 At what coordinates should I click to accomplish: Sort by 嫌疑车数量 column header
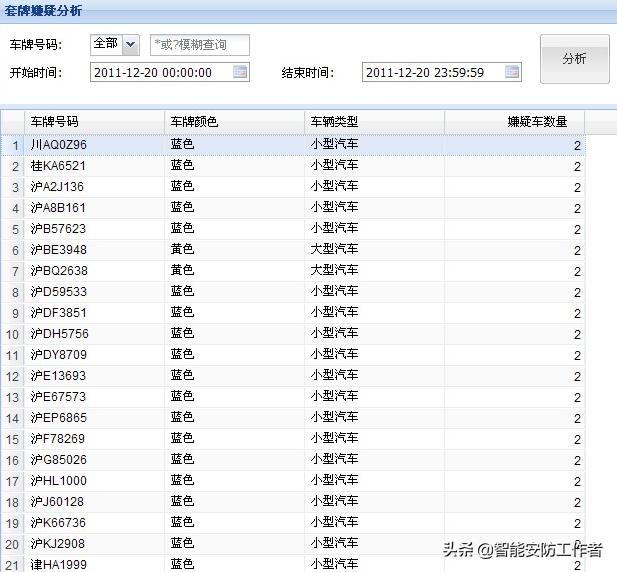click(514, 122)
